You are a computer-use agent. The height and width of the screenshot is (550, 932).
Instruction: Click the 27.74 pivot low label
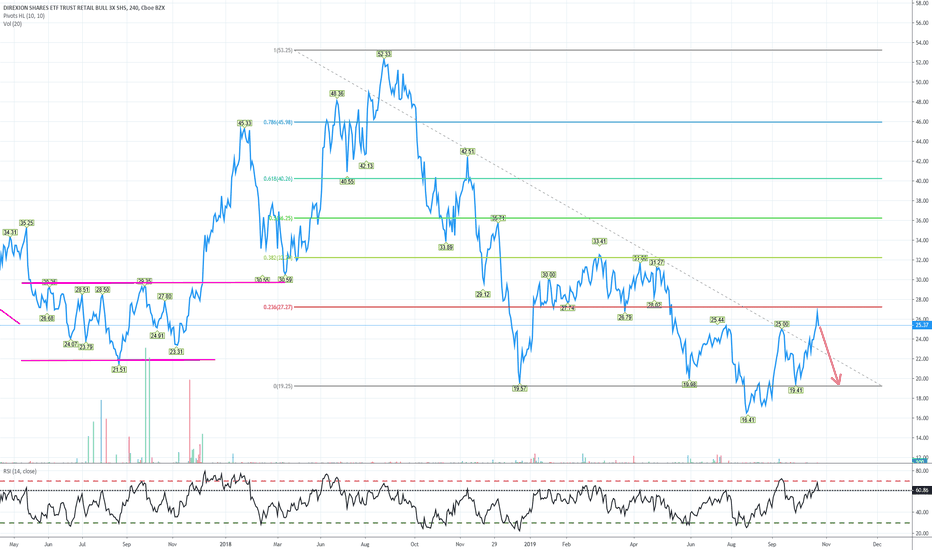[568, 308]
